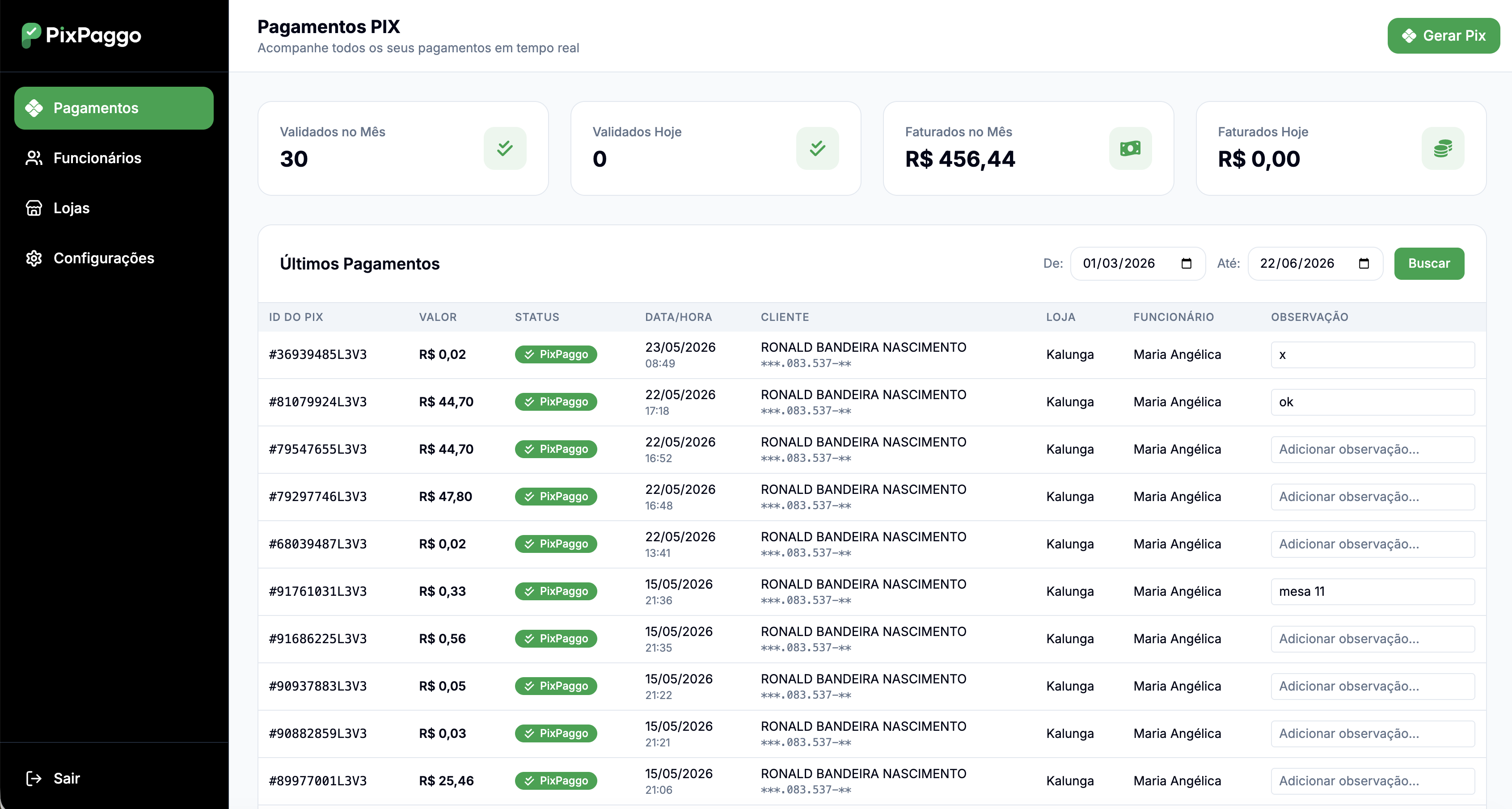Screen dimensions: 1512x809
Task: Click the Funcionários people icon
Action: point(34,158)
